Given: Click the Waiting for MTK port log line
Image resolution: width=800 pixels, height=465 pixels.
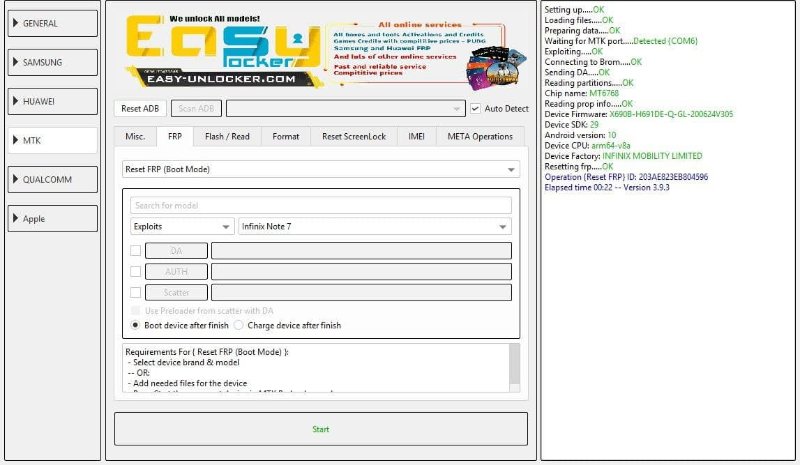Looking at the screenshot, I should point(621,41).
